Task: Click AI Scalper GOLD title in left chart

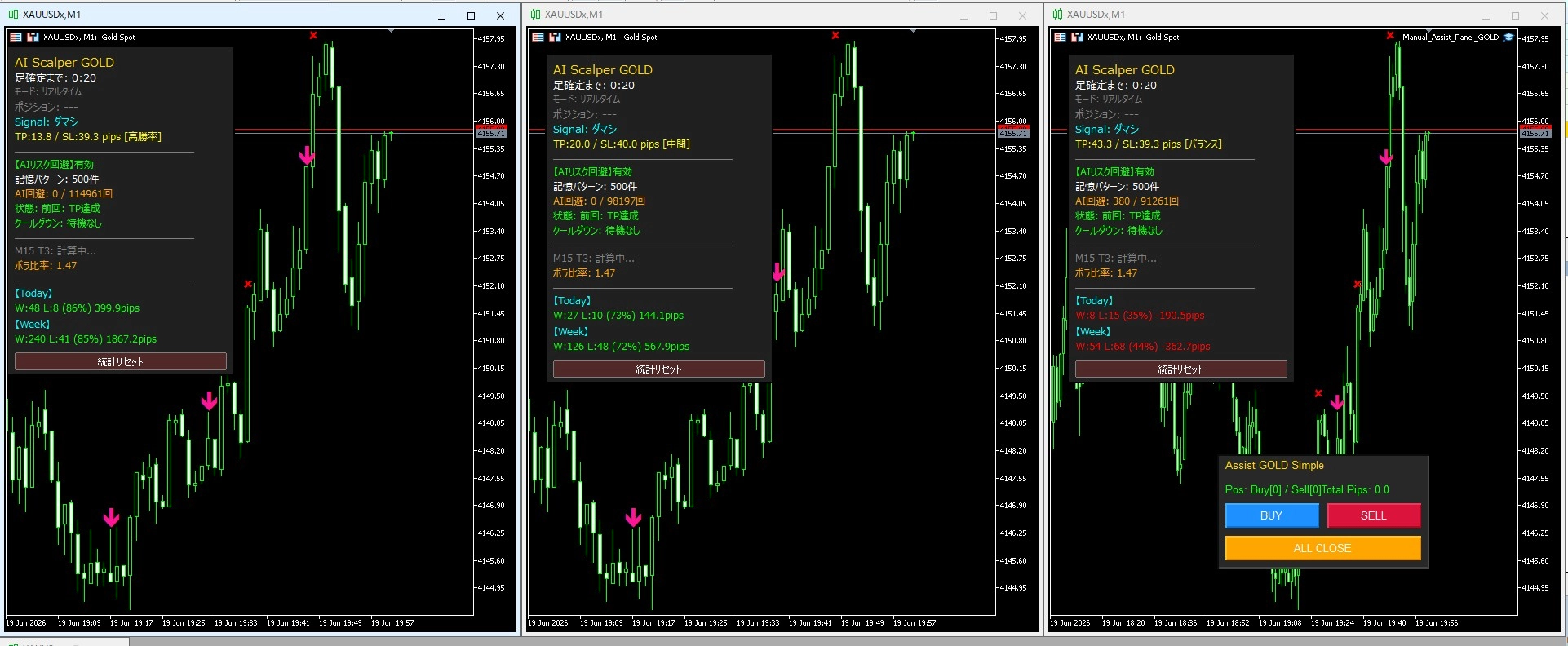Action: click(x=64, y=62)
